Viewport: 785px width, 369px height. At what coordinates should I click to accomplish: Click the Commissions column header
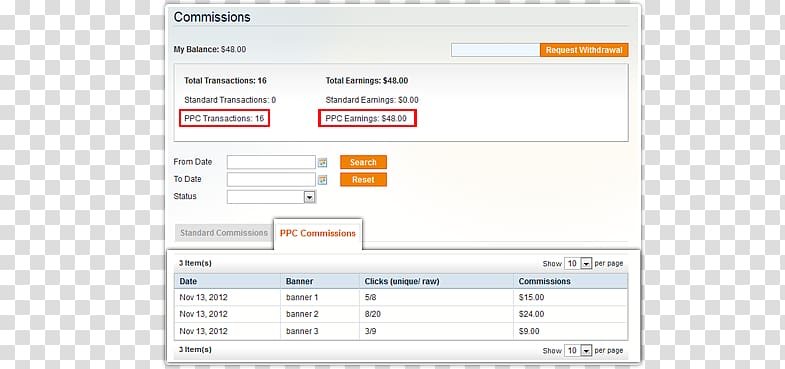tap(571, 281)
